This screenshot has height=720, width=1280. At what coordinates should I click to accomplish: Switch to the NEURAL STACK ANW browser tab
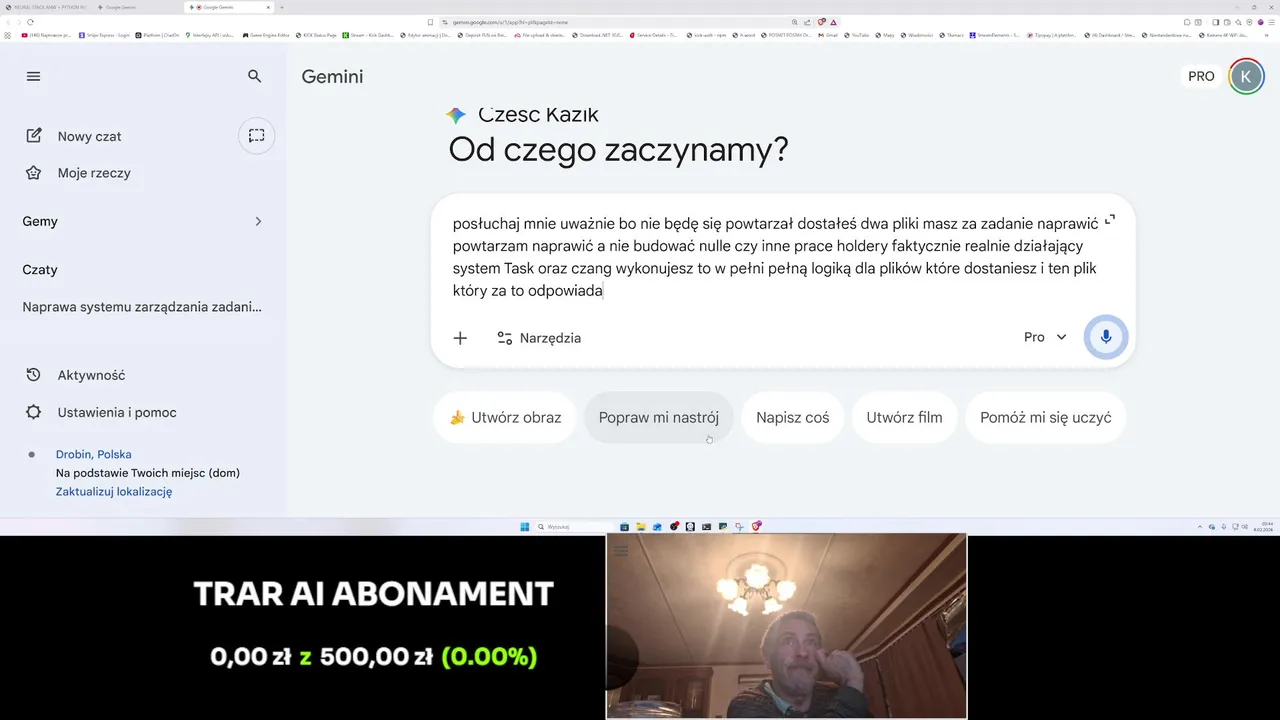coord(47,7)
